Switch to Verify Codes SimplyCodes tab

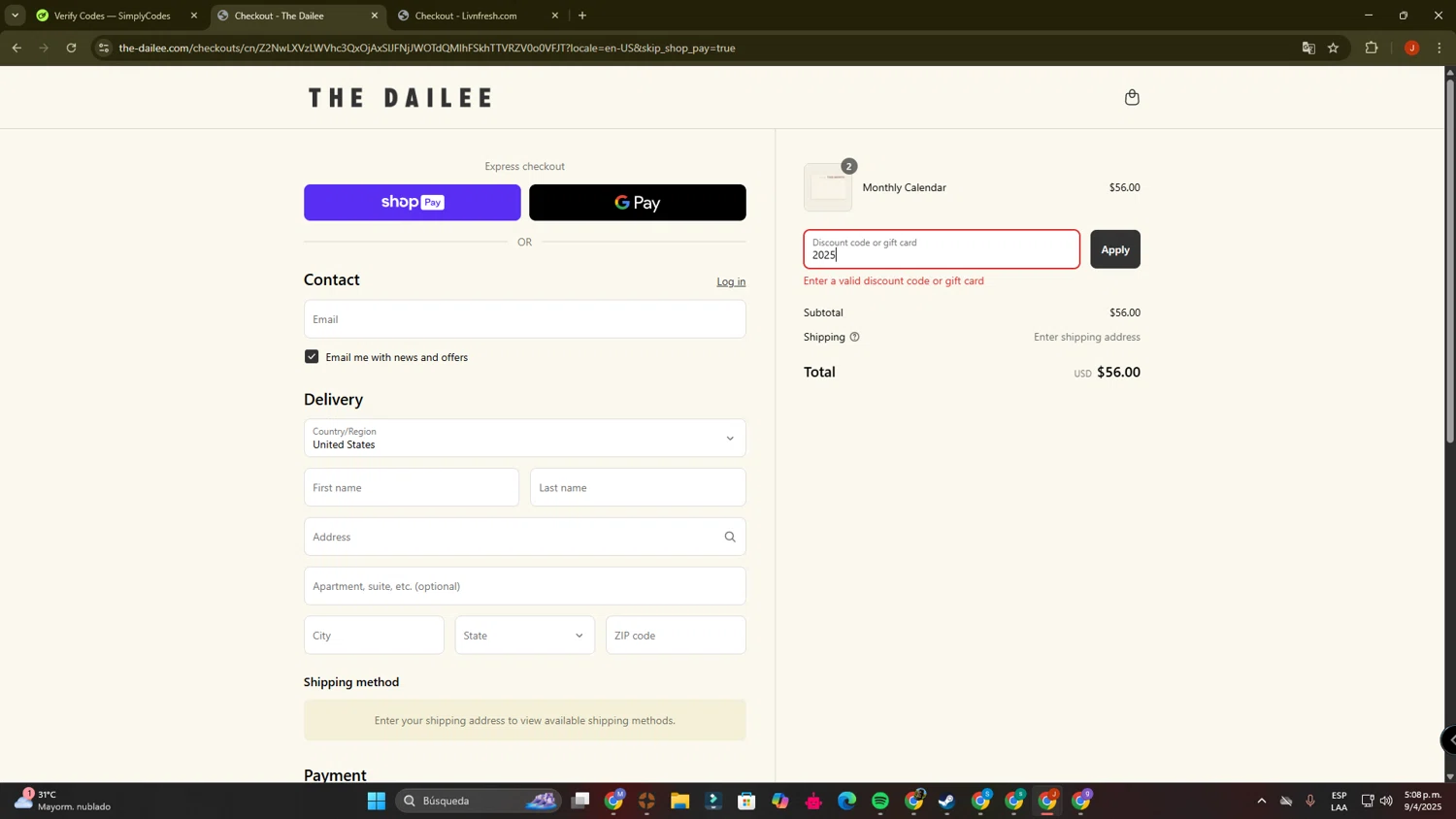pyautogui.click(x=110, y=16)
